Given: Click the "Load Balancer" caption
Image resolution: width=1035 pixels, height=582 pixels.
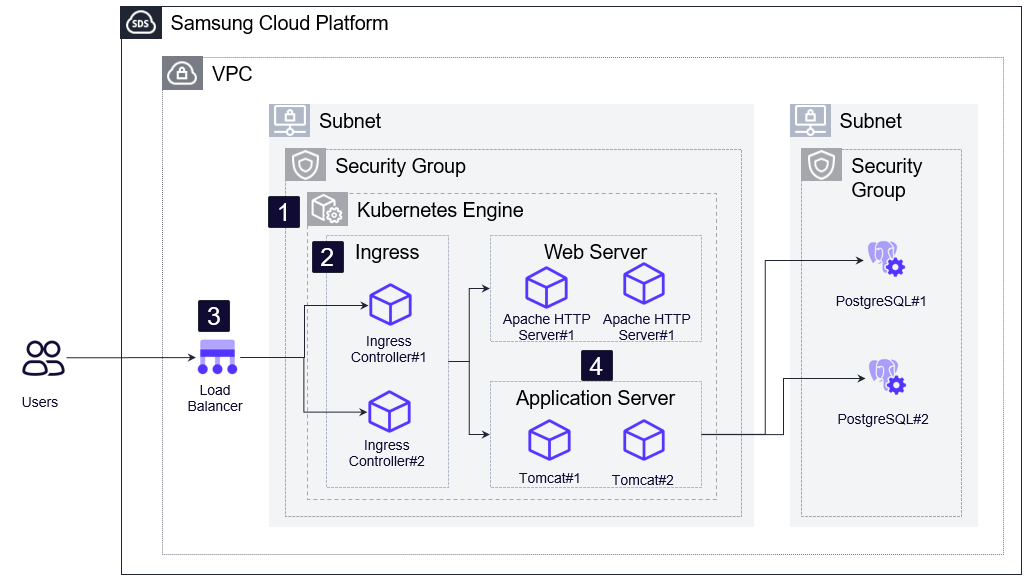Looking at the screenshot, I should pyautogui.click(x=215, y=398).
